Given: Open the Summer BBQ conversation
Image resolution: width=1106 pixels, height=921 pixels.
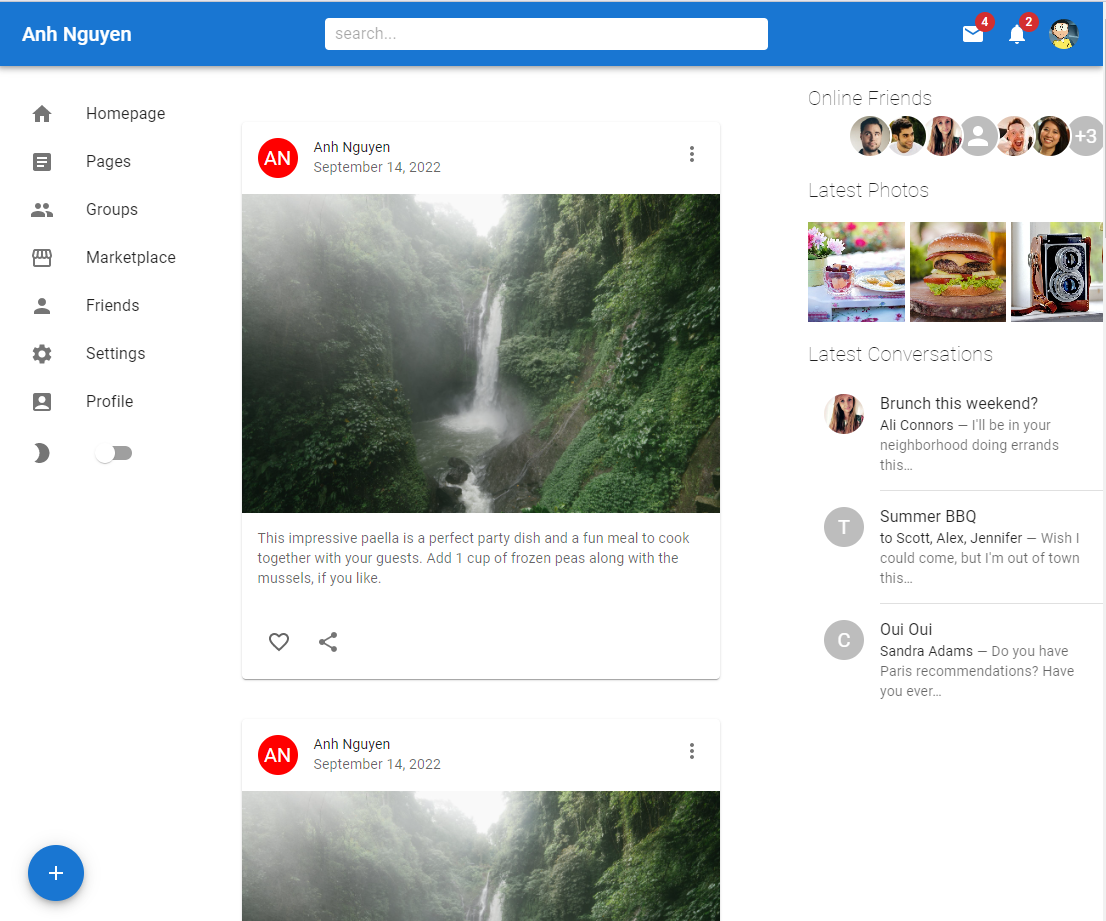Looking at the screenshot, I should click(x=927, y=517).
